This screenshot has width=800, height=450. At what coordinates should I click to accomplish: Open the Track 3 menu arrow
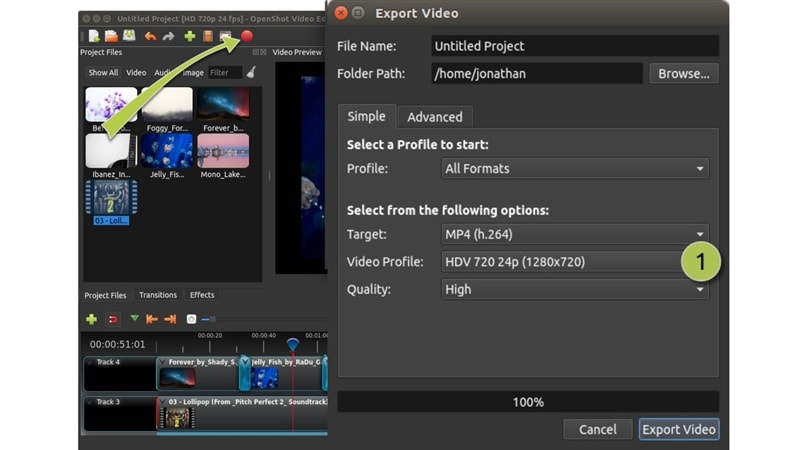click(90, 402)
